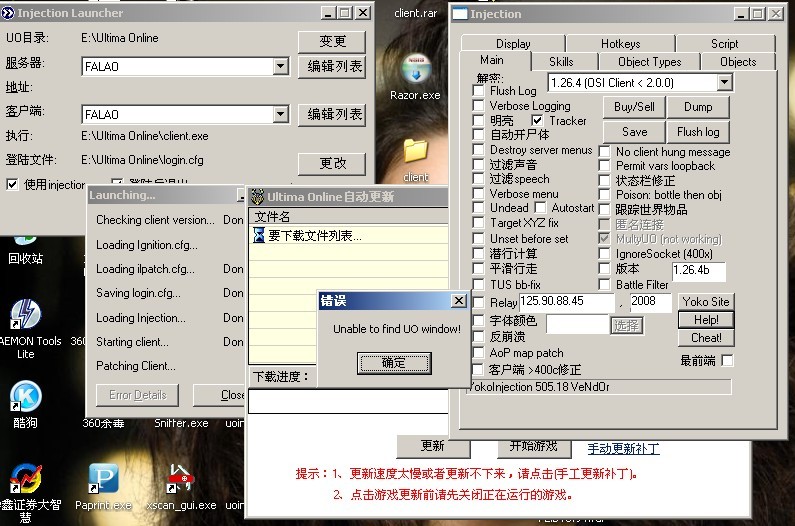The height and width of the screenshot is (526, 795).
Task: Switch to the Object Types tab
Action: 649,62
